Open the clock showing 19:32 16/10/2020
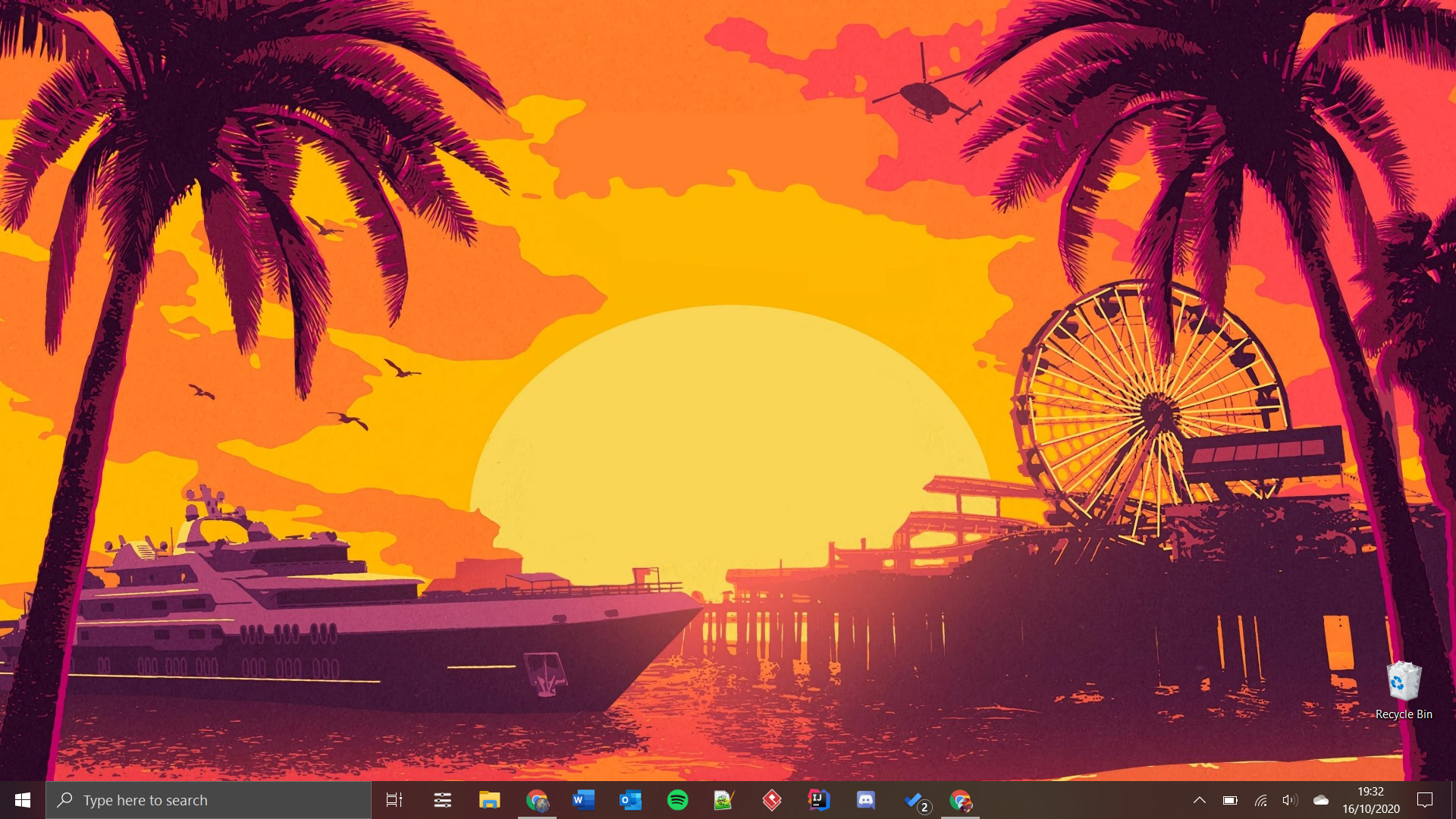Screen dimensions: 1456x819 coord(1371,800)
